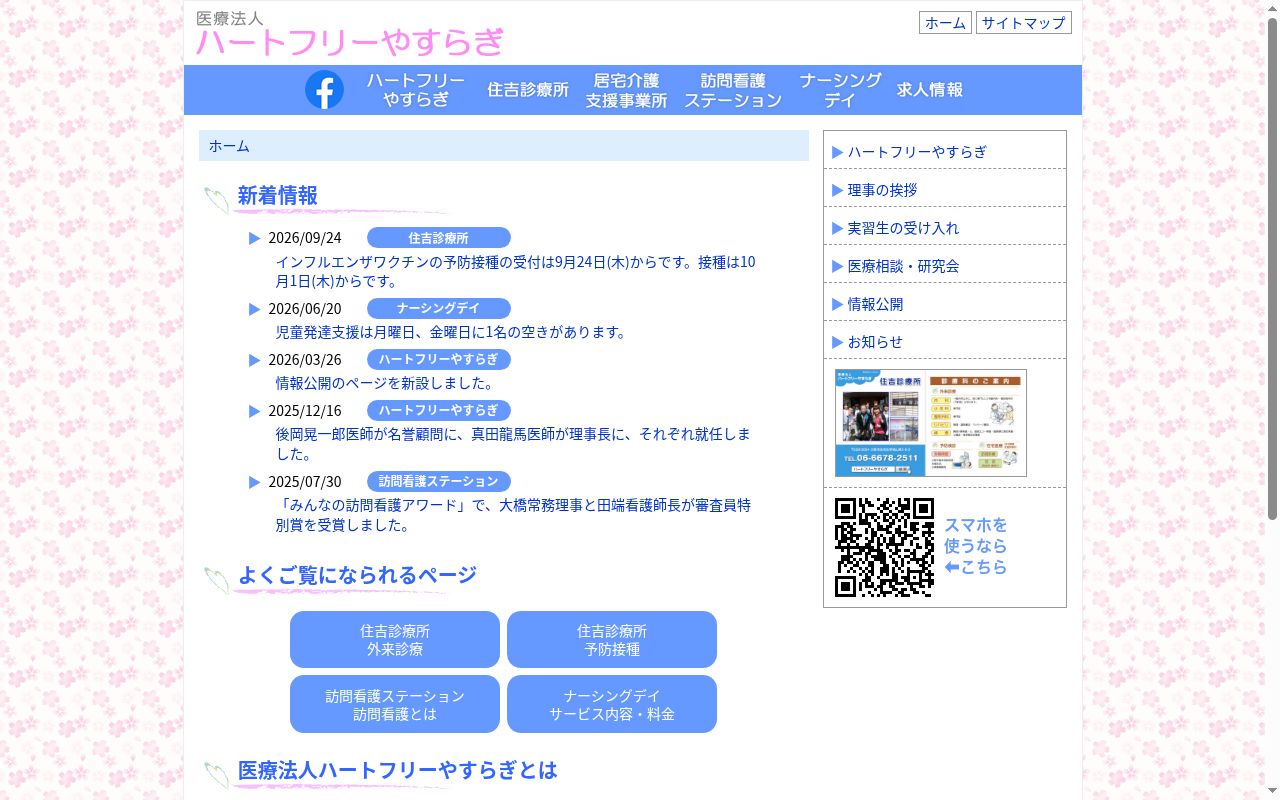Viewport: 1280px width, 800px height.
Task: Click the 新着情報 heading
Action: click(x=277, y=196)
